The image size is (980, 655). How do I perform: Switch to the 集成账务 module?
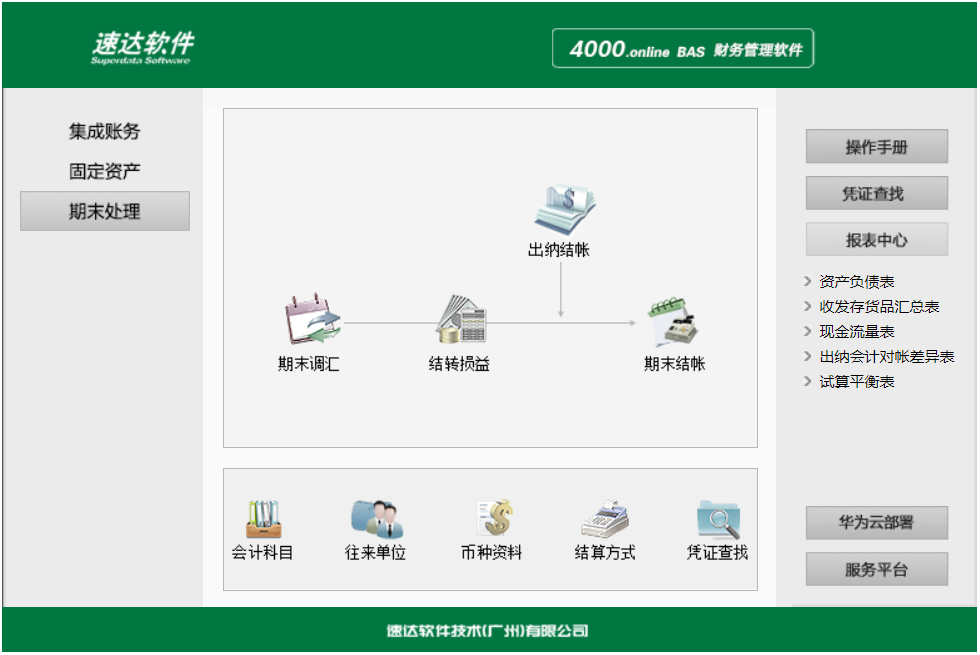[104, 131]
